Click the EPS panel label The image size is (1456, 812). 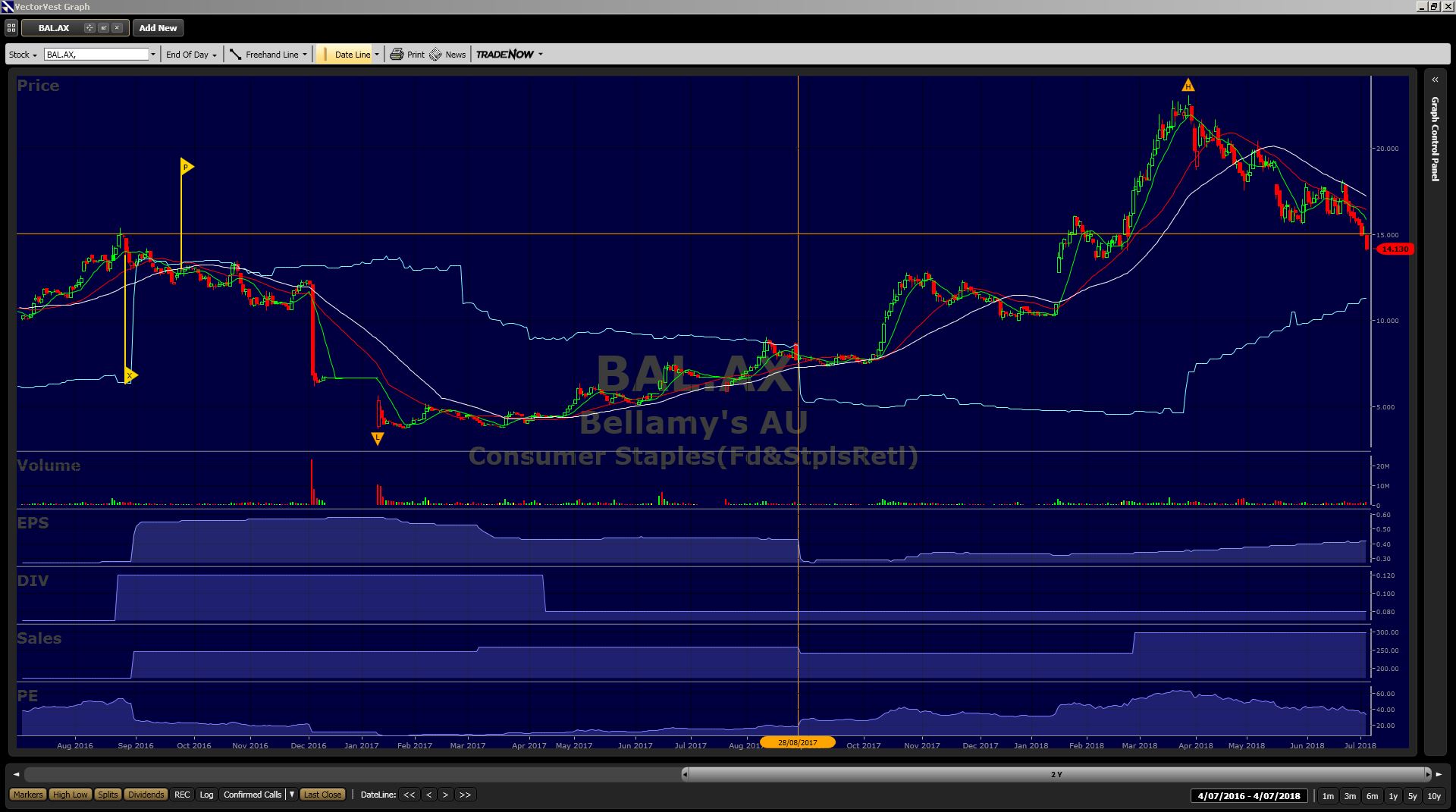tap(33, 523)
